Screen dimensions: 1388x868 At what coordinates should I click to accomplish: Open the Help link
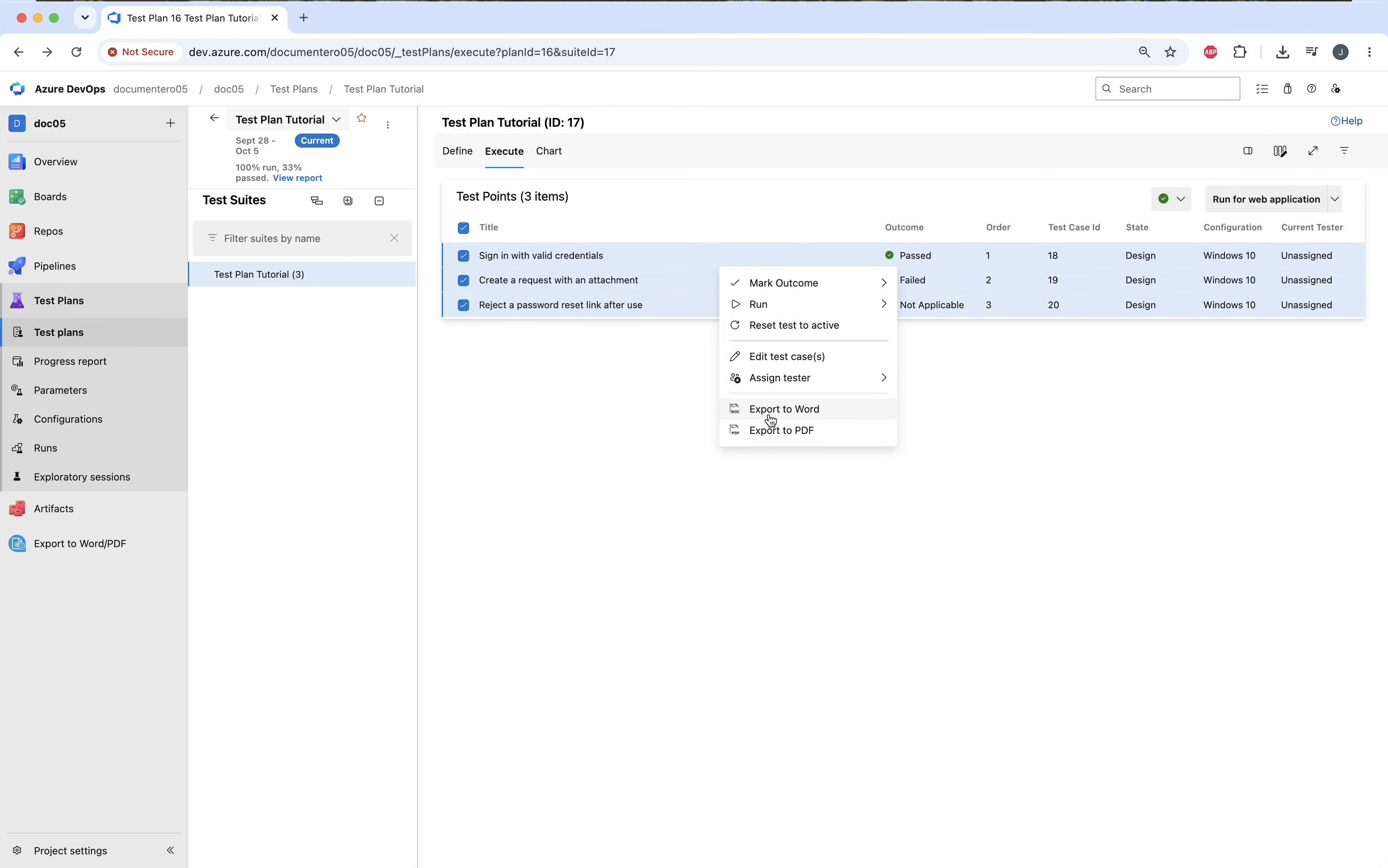(x=1346, y=121)
